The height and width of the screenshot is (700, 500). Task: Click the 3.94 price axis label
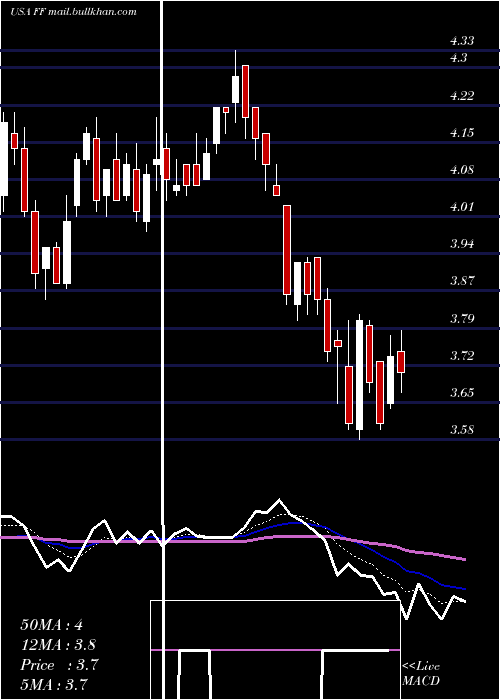click(x=462, y=244)
